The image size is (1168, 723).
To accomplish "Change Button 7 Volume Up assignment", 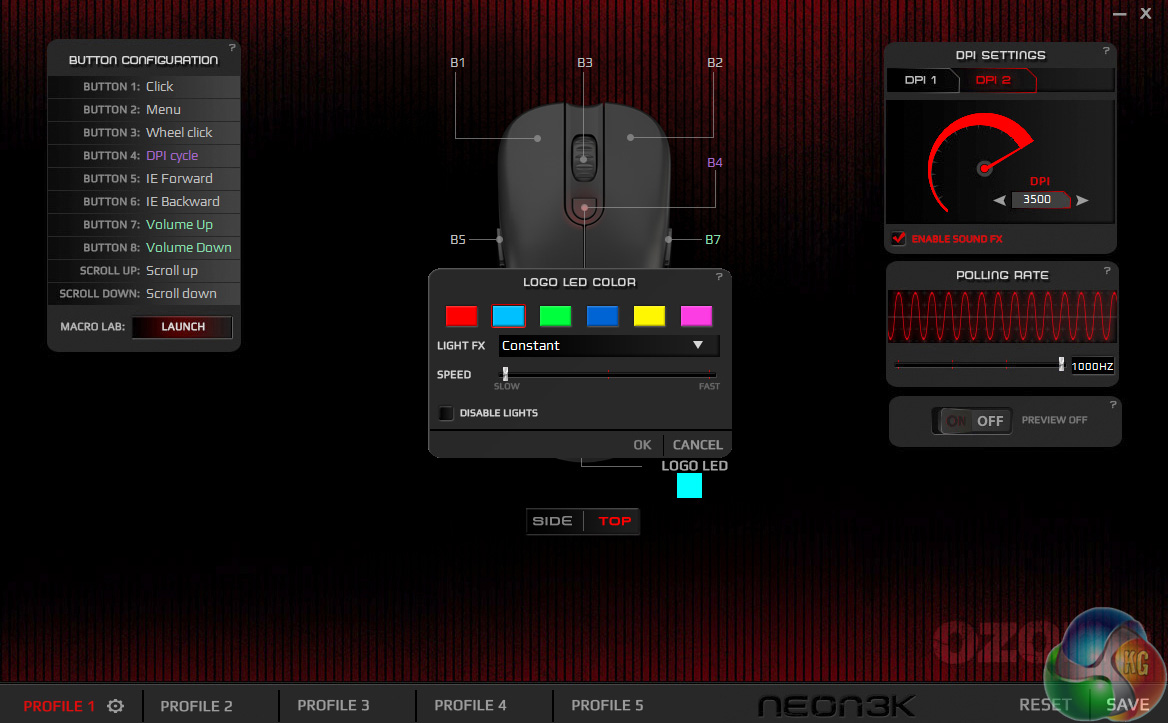I will click(144, 225).
